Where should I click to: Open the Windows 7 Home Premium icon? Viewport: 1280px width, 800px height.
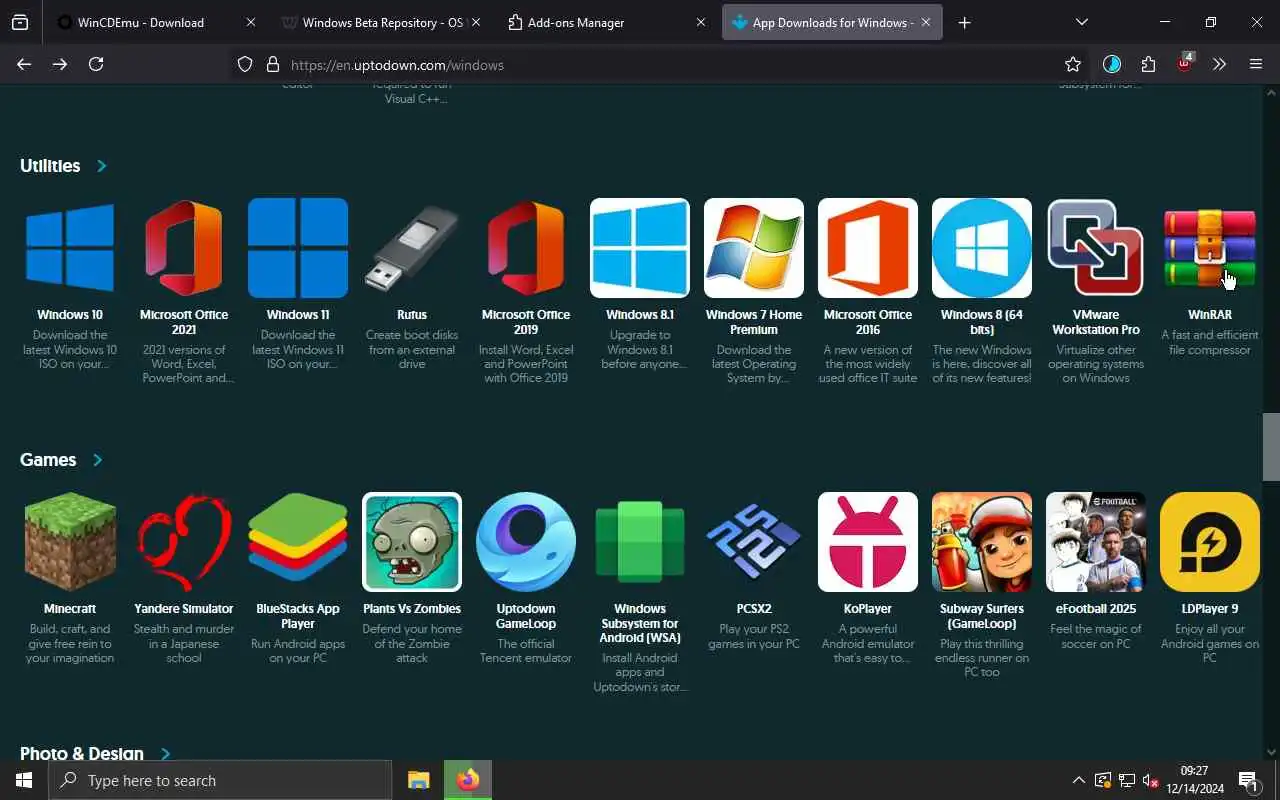754,248
